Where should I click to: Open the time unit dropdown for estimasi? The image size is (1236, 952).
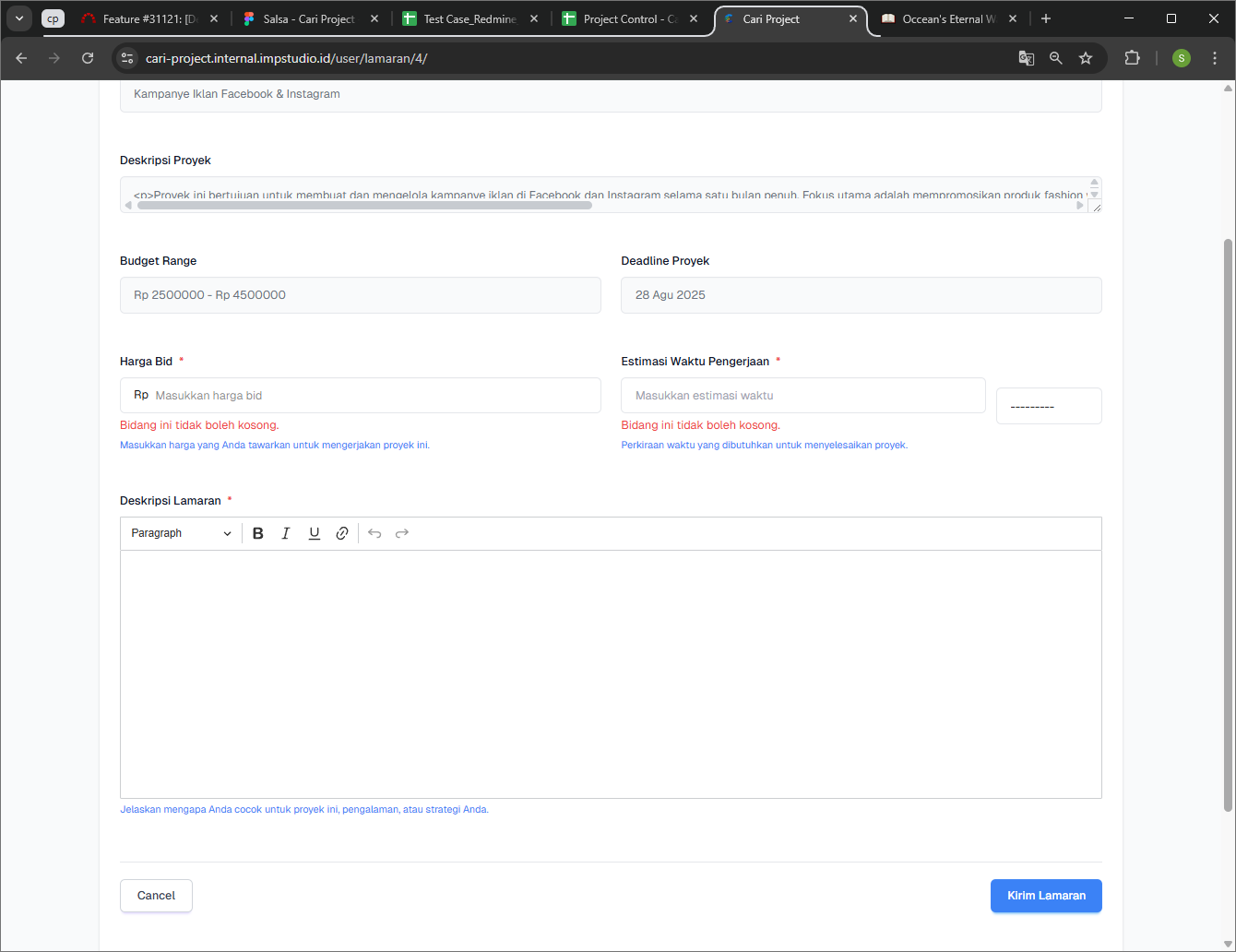tap(1049, 406)
